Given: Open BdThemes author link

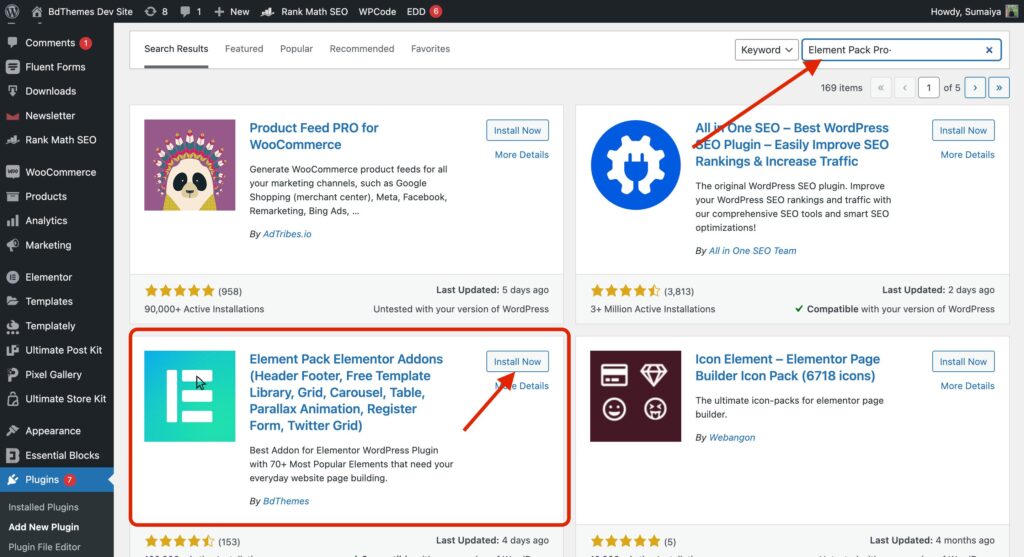Looking at the screenshot, I should (x=286, y=501).
